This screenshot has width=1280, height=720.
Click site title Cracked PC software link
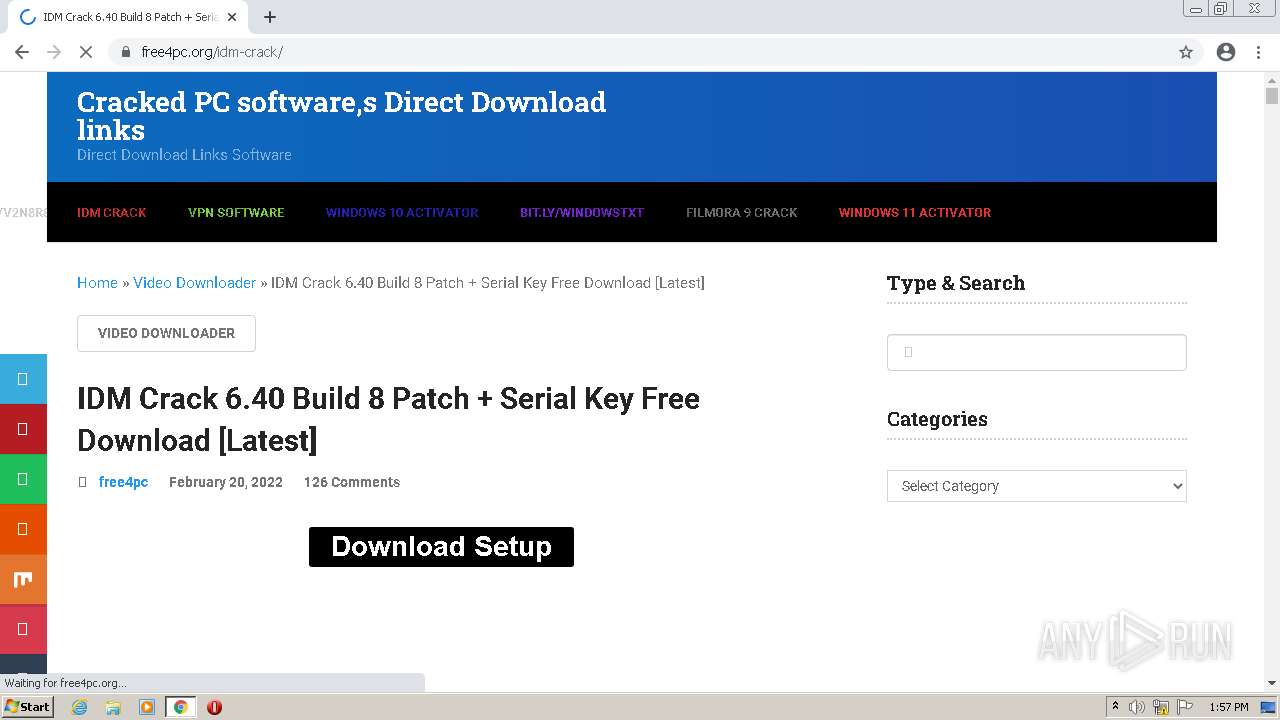click(x=341, y=116)
